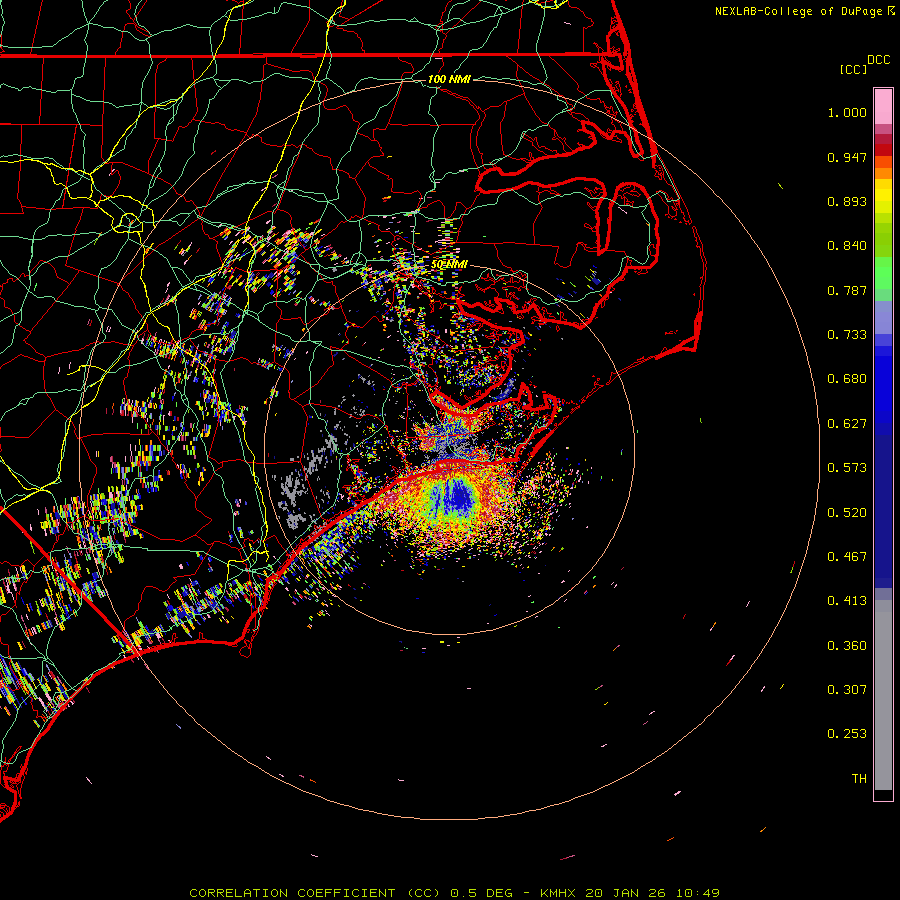The image size is (900, 900).
Task: Click the 0.627 legend value
Action: tap(847, 424)
